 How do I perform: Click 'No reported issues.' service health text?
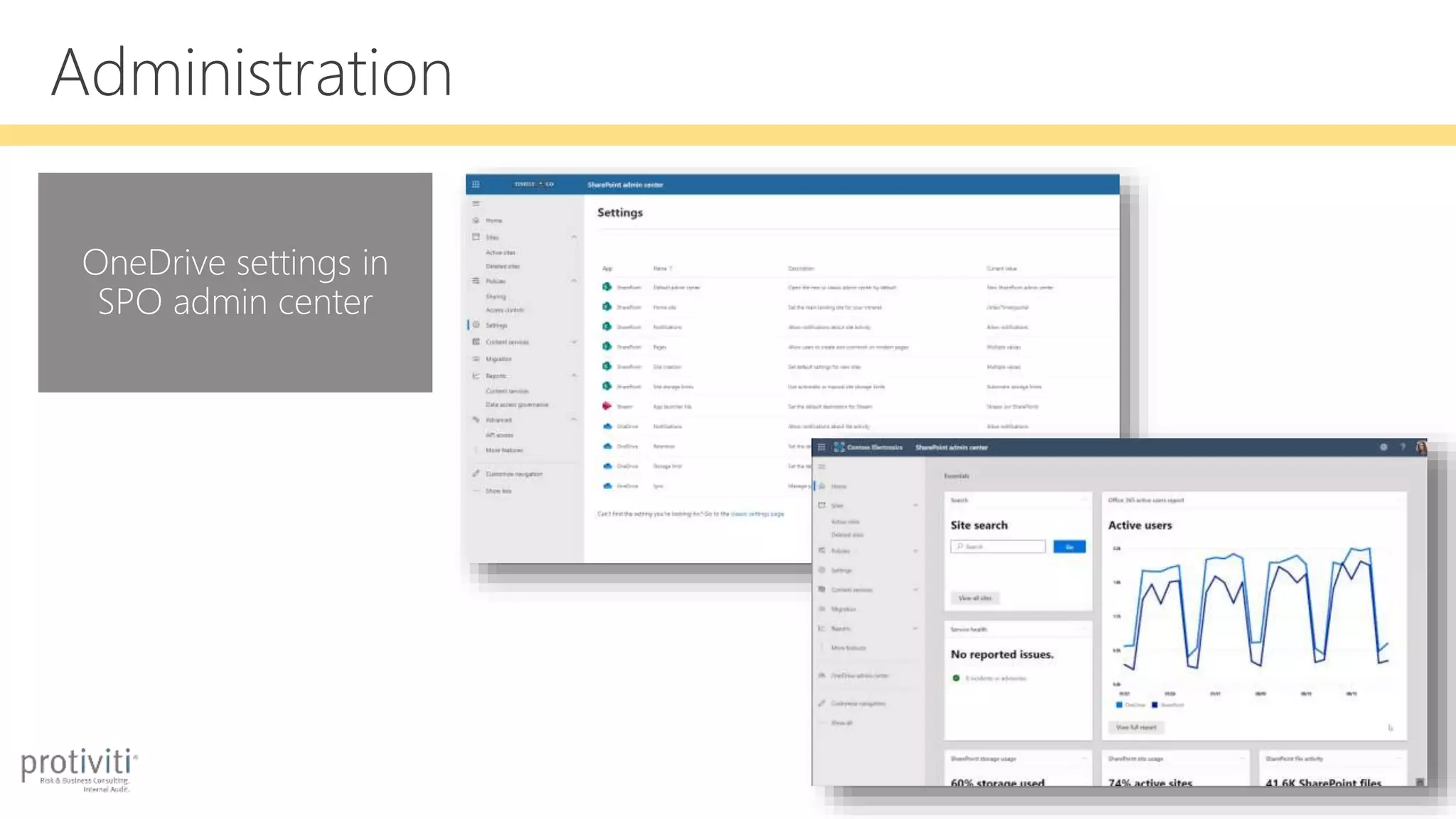click(x=1002, y=654)
